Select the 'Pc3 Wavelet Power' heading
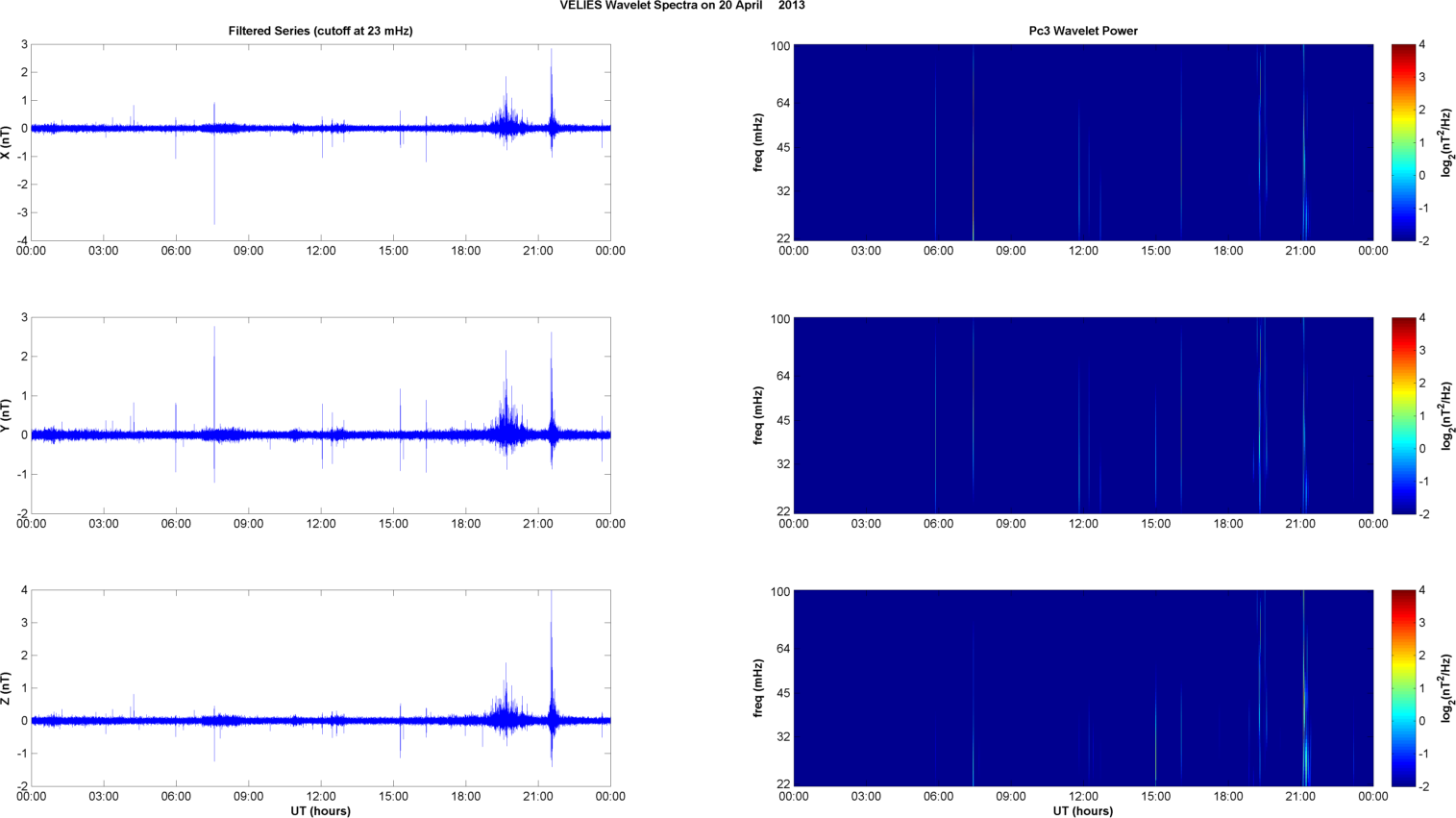This screenshot has height=818, width=1456. (x=1083, y=31)
